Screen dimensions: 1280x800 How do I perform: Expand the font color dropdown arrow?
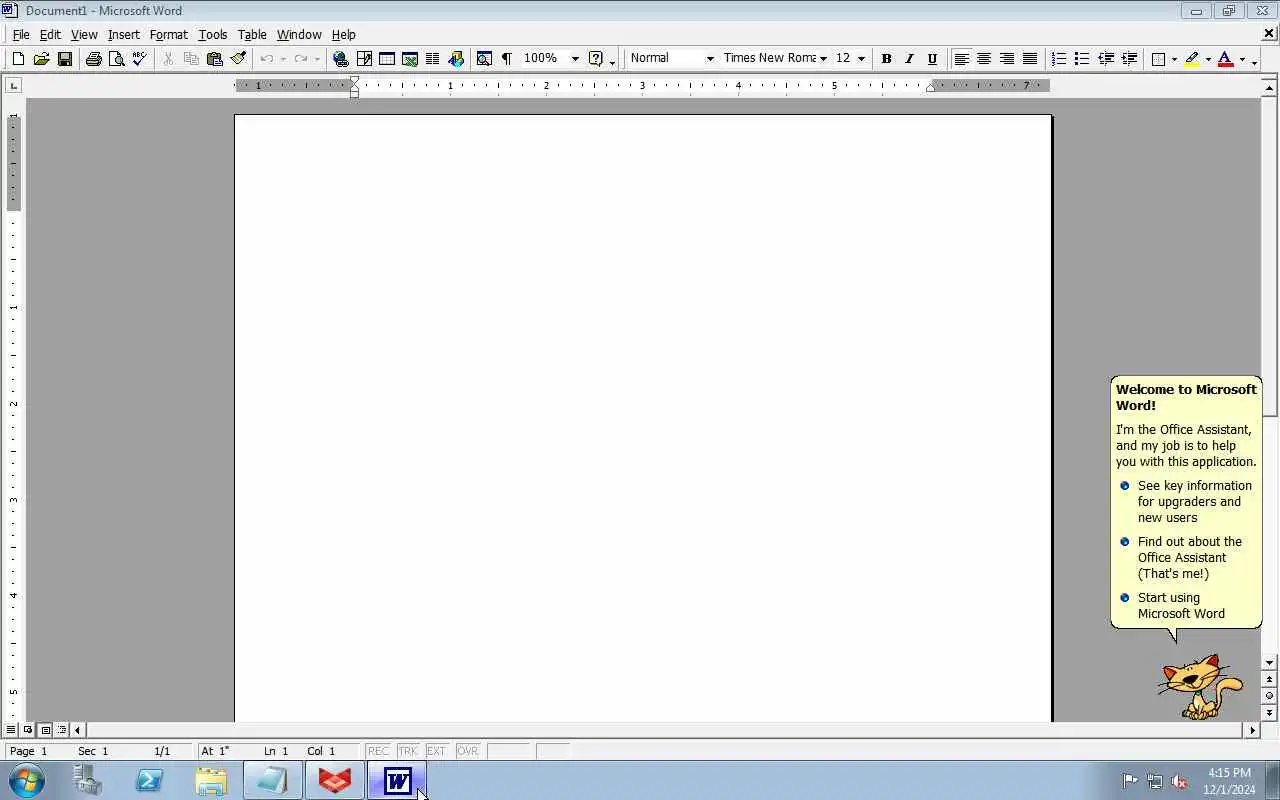tap(1242, 59)
